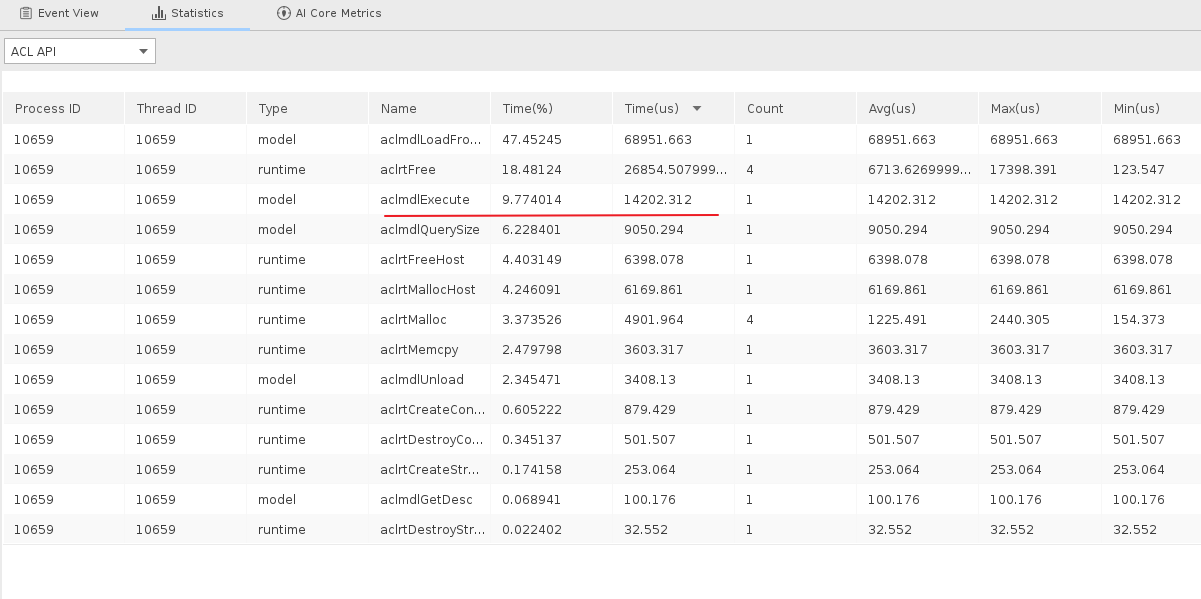Viewport: 1201px width, 599px height.
Task: Click the 1225.491 average value
Action: click(x=897, y=320)
